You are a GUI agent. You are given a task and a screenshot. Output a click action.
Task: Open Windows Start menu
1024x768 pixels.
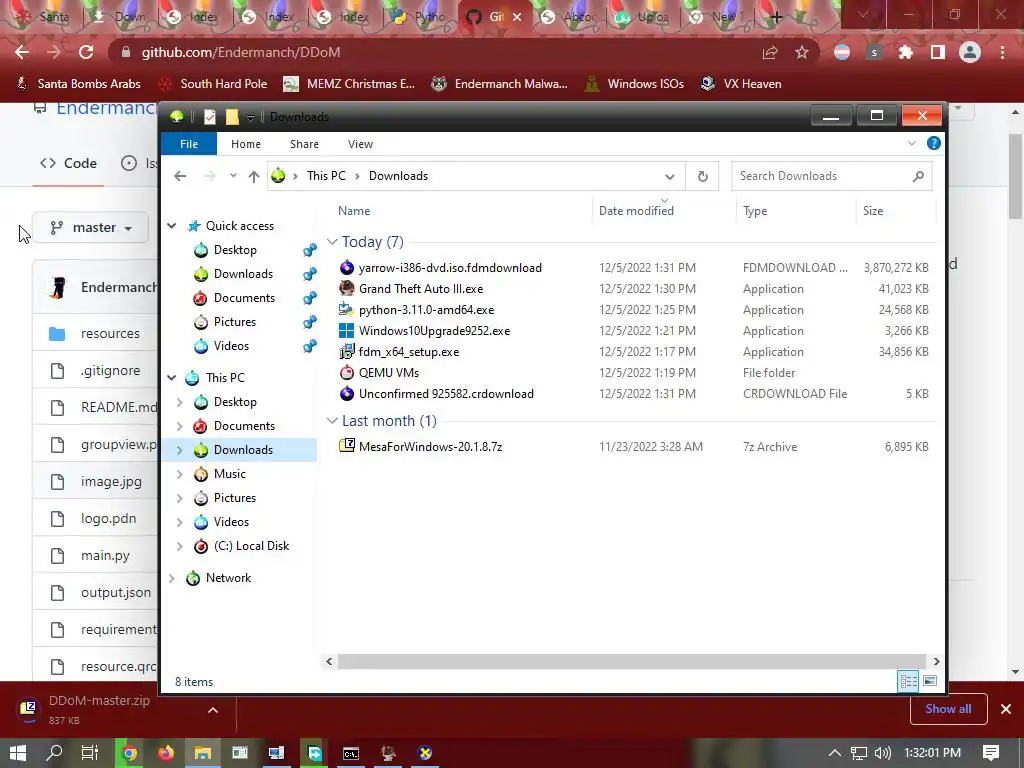[18, 753]
